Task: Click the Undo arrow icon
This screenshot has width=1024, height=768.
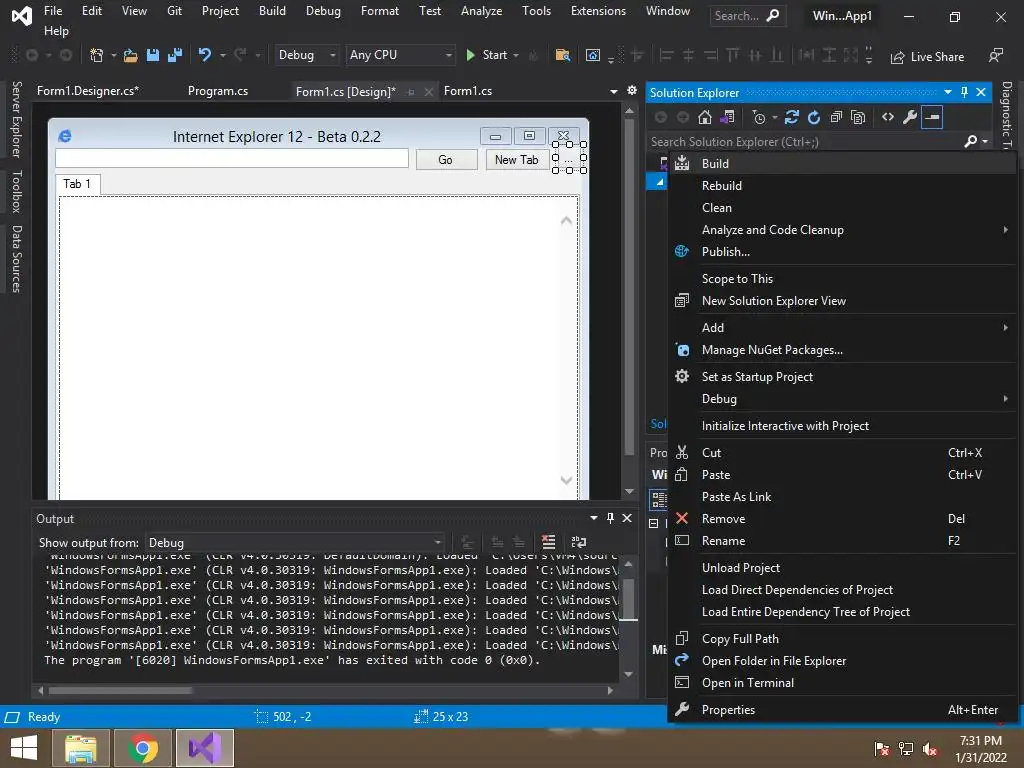Action: 205,55
